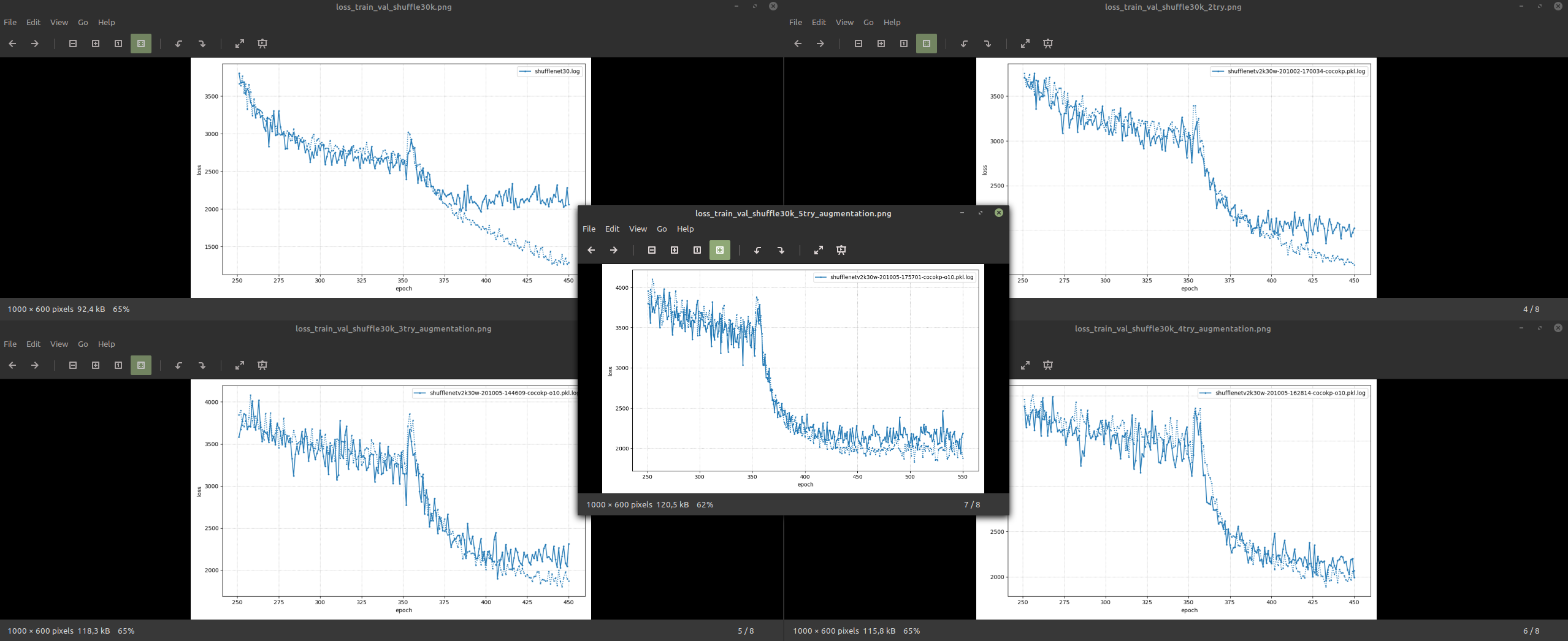This screenshot has width=1568, height=641.
Task: Toggle best fit in the 5try_augmentation window
Action: point(720,250)
